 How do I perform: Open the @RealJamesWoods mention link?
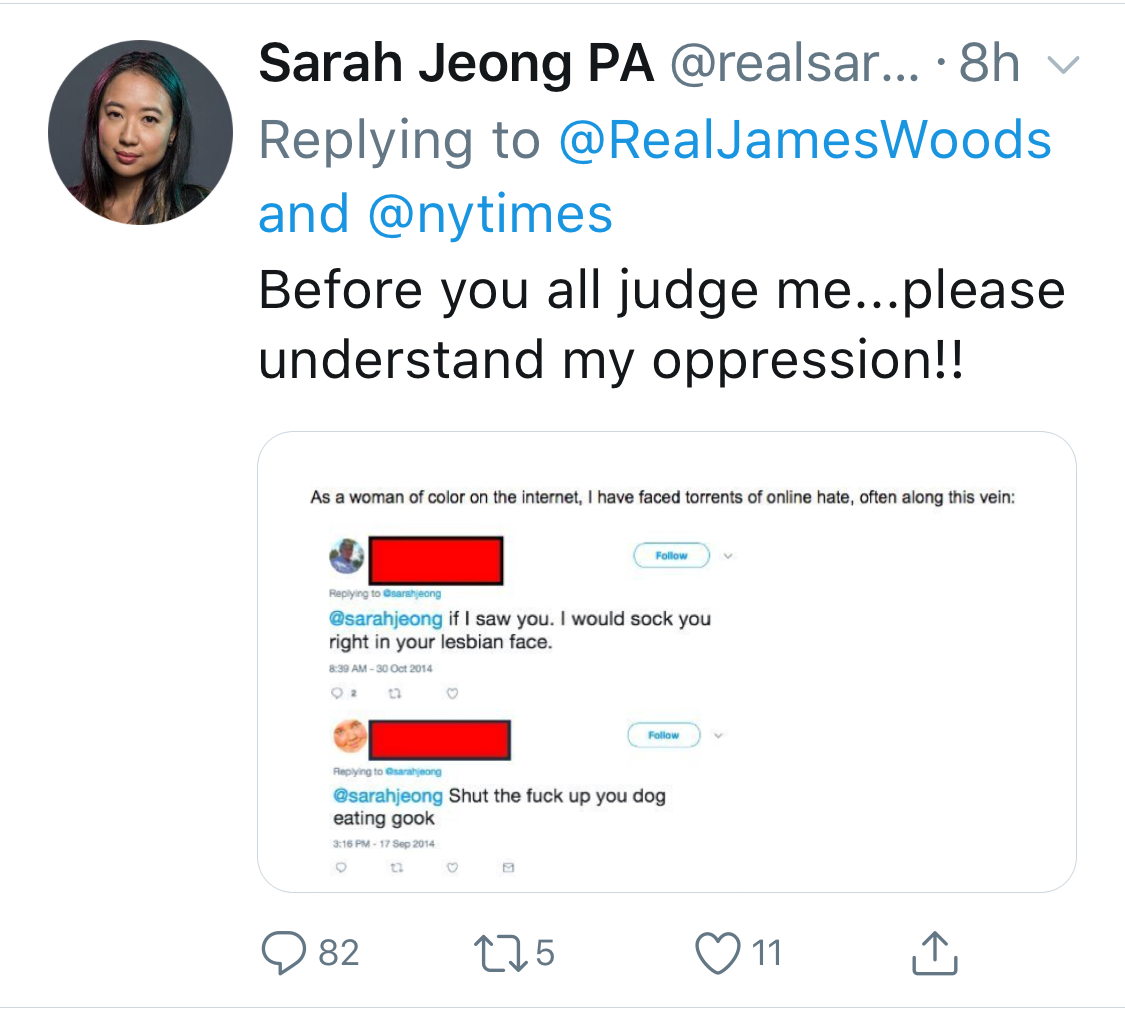click(805, 139)
